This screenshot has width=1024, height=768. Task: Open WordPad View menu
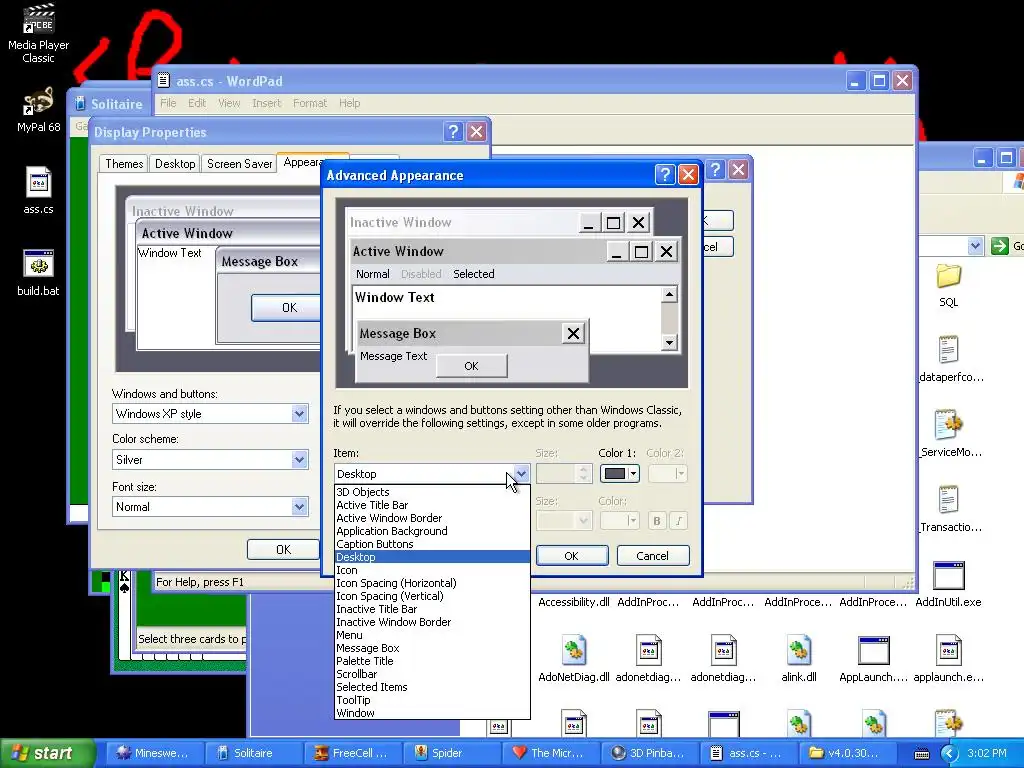click(229, 103)
